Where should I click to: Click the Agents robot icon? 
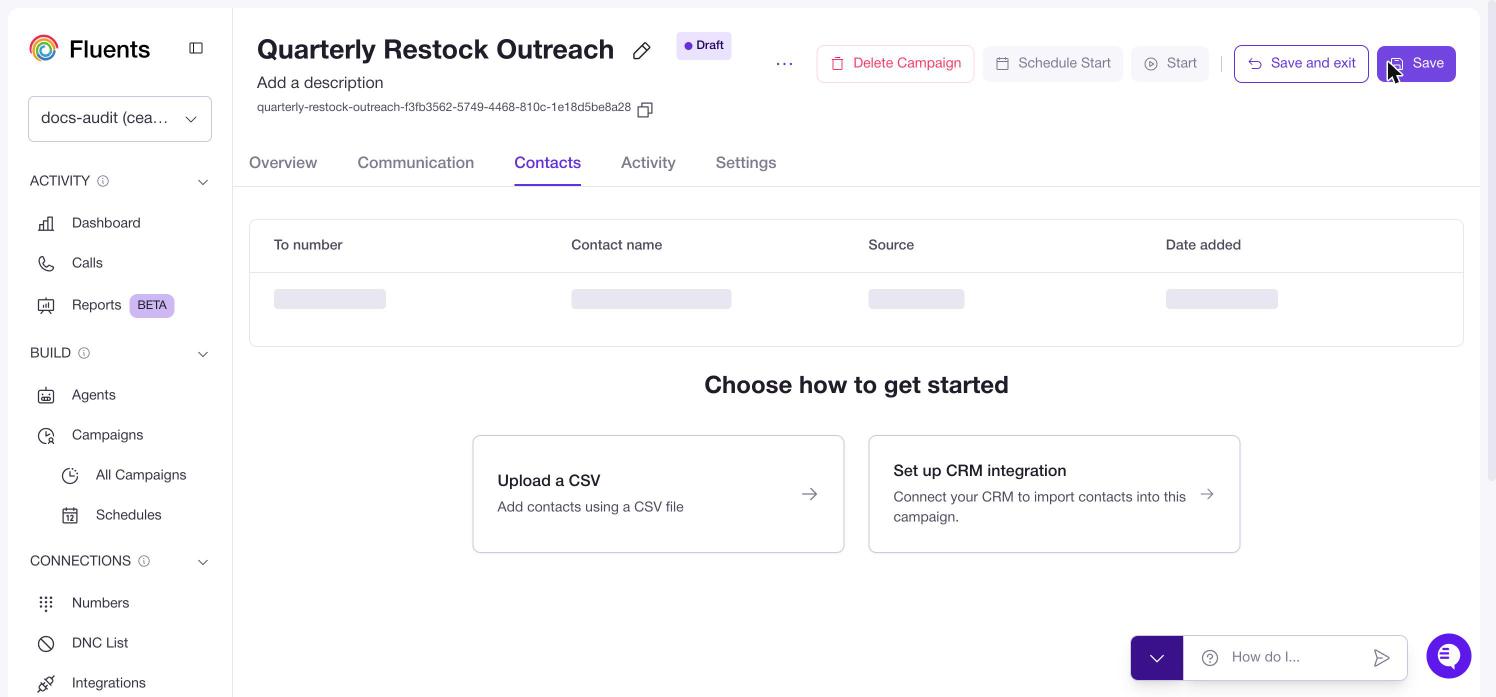pyautogui.click(x=46, y=395)
